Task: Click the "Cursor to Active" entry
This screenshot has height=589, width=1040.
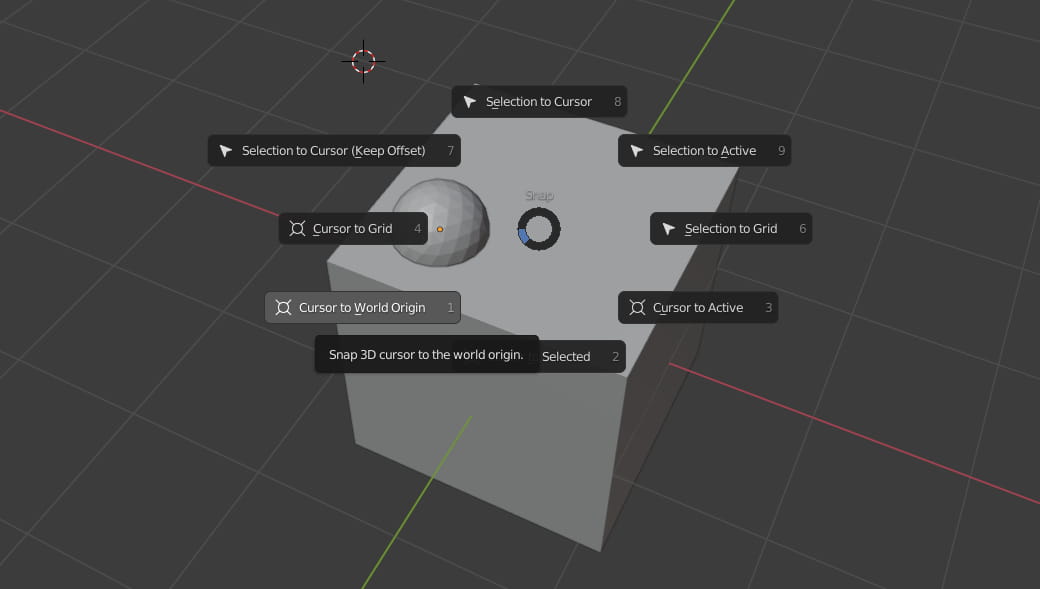Action: [697, 307]
